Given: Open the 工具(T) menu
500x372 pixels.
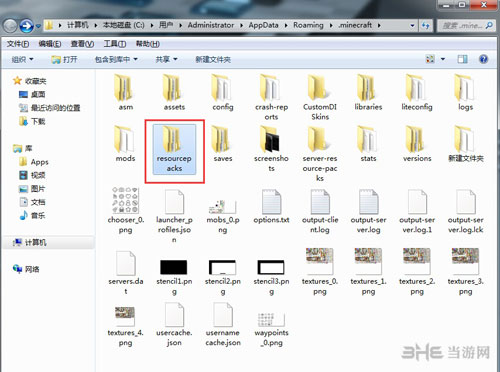Looking at the screenshot, I should [x=115, y=44].
